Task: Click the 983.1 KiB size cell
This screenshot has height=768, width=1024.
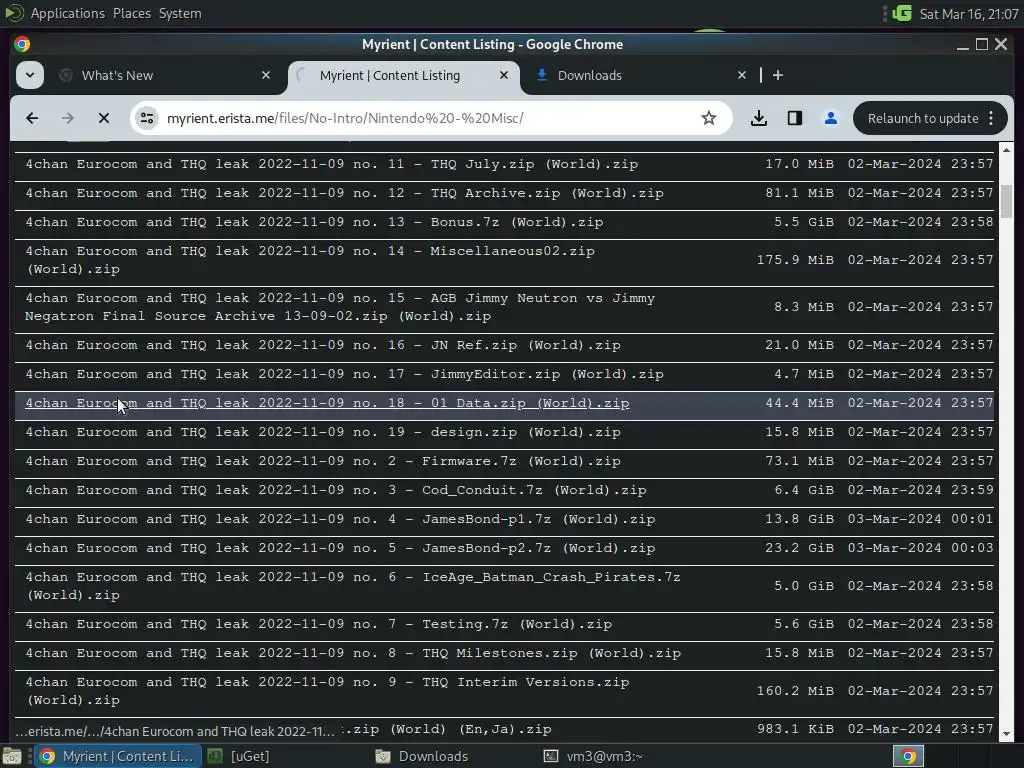Action: [x=795, y=729]
